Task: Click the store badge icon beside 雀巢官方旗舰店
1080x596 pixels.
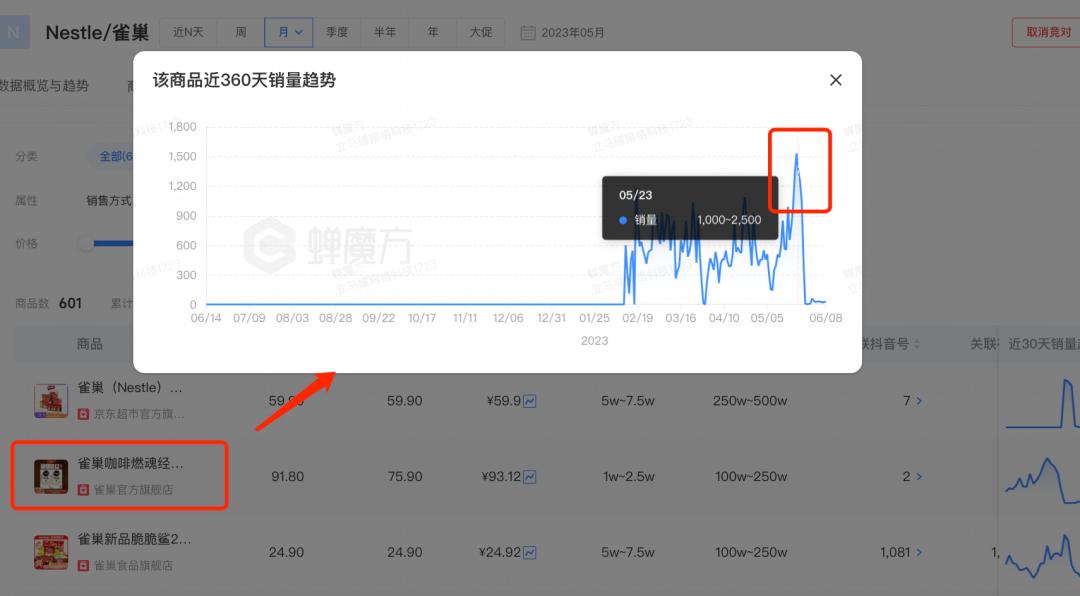Action: 82,488
